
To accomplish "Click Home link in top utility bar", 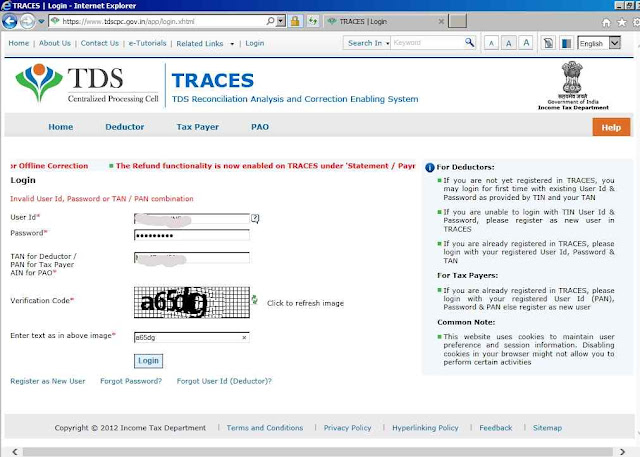I will click(19, 43).
